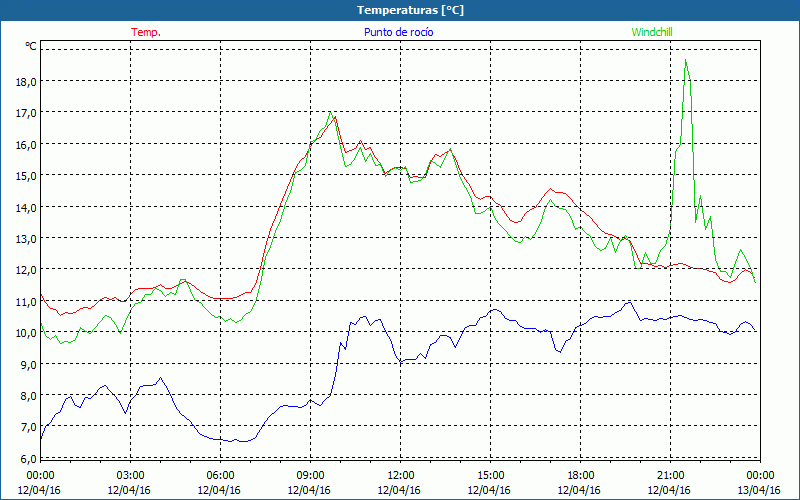Select the blue 'Punto de rocío' legend label
The width and height of the screenshot is (800, 500).
(398, 32)
